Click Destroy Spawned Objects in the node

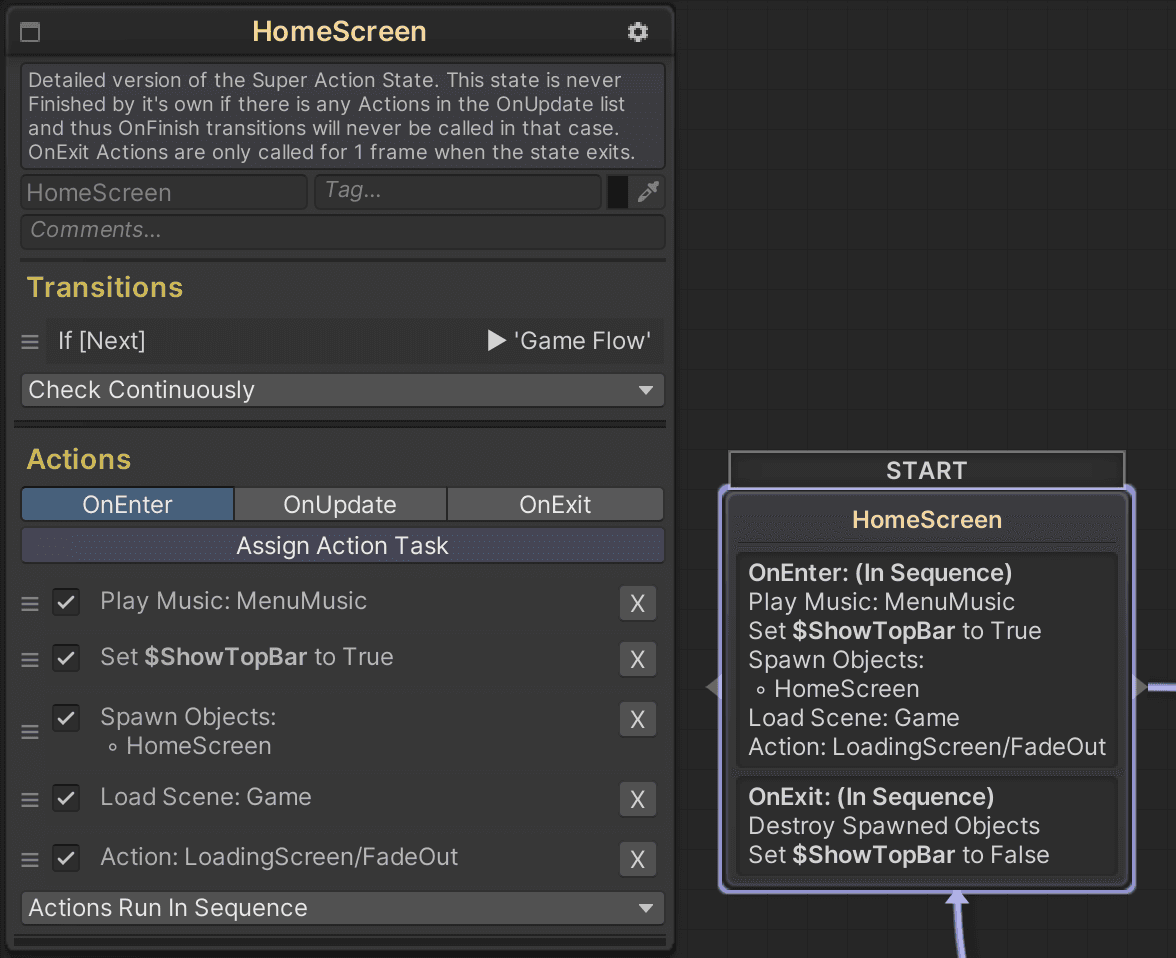(894, 826)
